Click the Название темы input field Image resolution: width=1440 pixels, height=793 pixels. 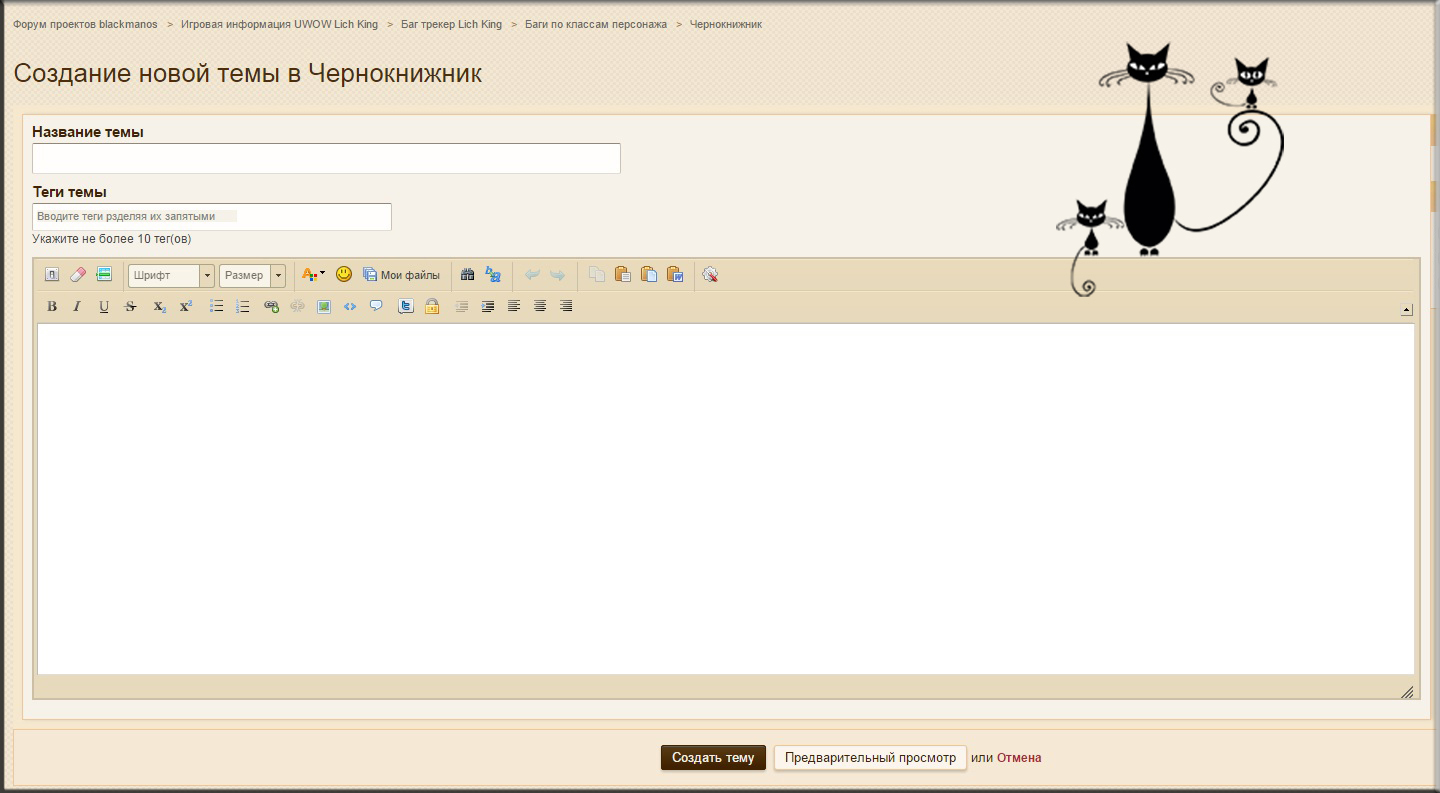(326, 159)
